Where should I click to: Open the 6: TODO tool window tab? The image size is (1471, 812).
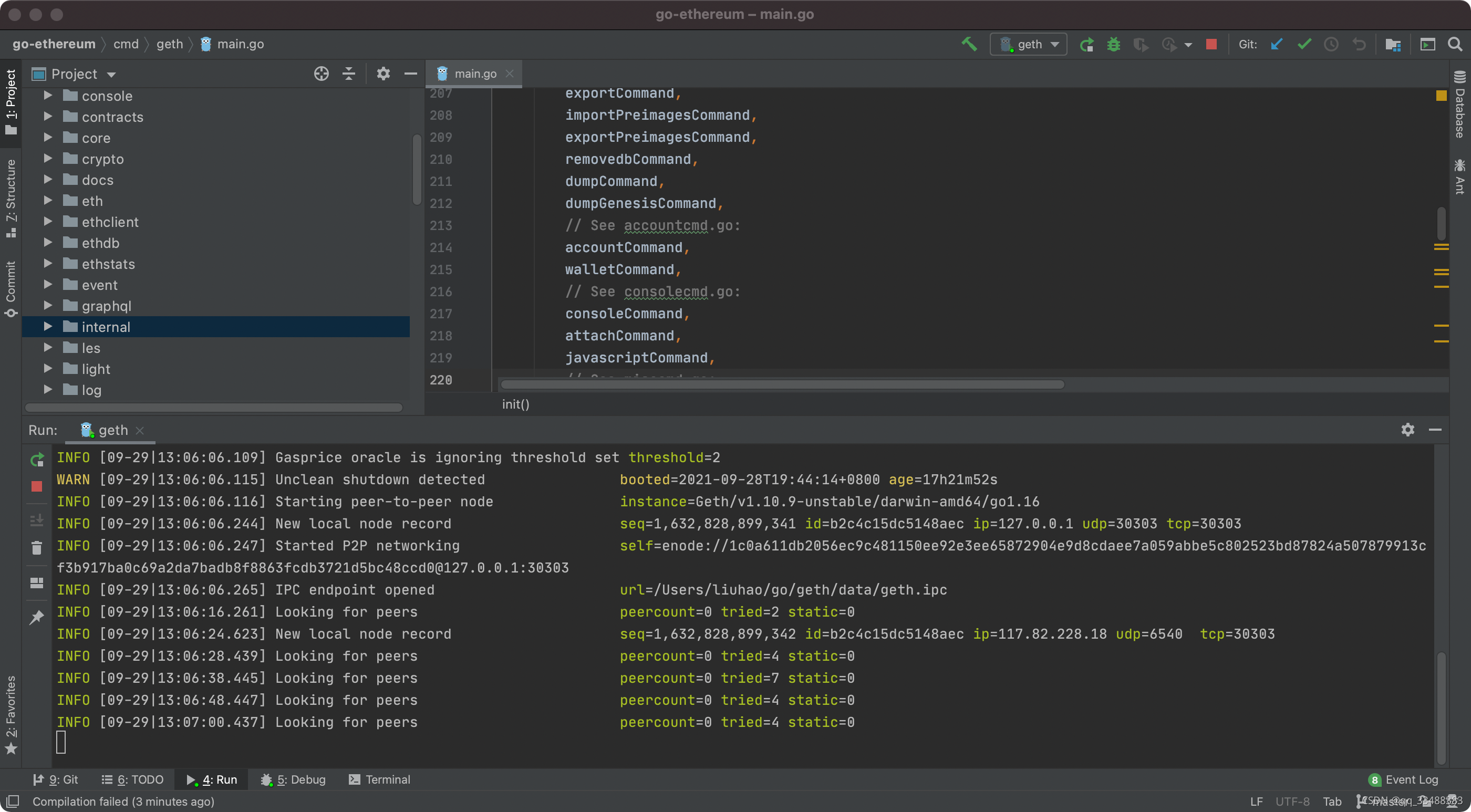[x=132, y=779]
